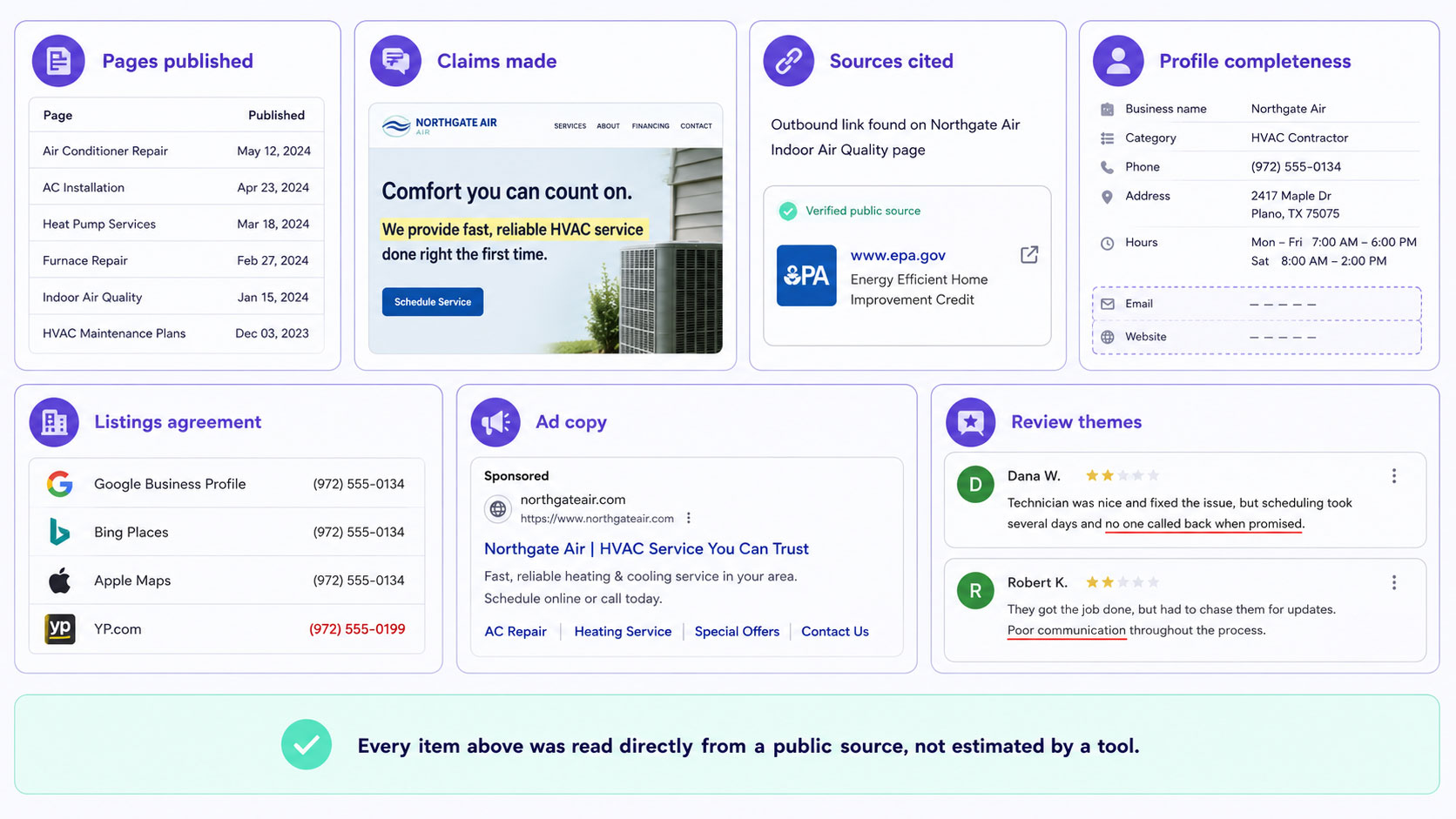Image resolution: width=1456 pixels, height=819 pixels.
Task: Open the options menu on Dana W.'s review
Action: click(x=1394, y=476)
